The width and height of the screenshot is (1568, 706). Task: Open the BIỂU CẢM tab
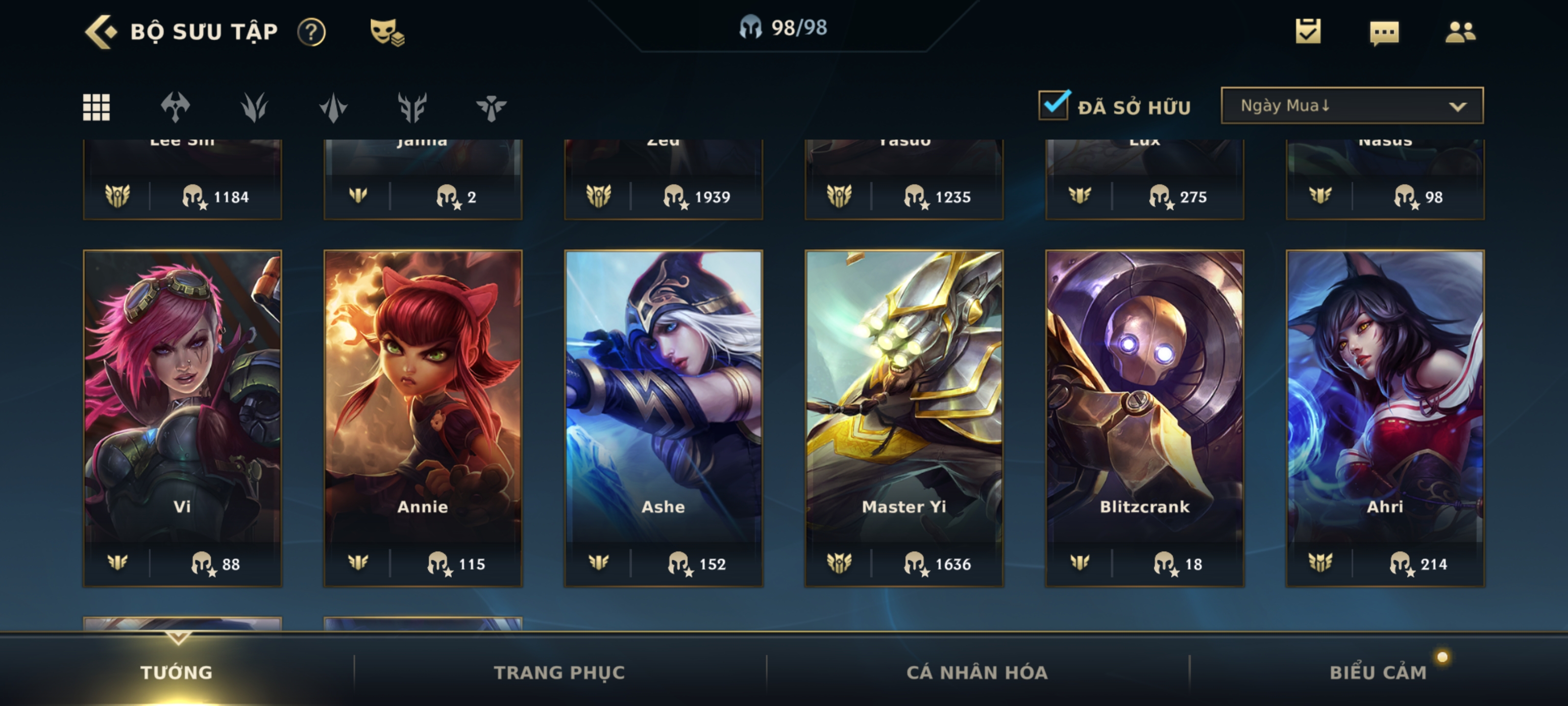coord(1377,673)
